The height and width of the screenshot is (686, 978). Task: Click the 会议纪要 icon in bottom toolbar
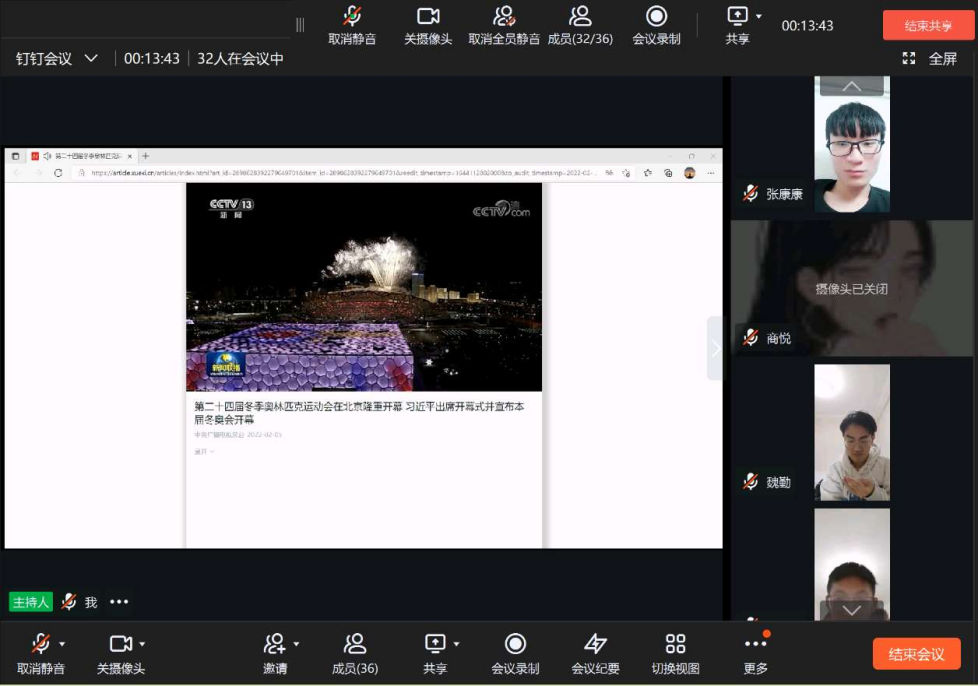(x=595, y=653)
